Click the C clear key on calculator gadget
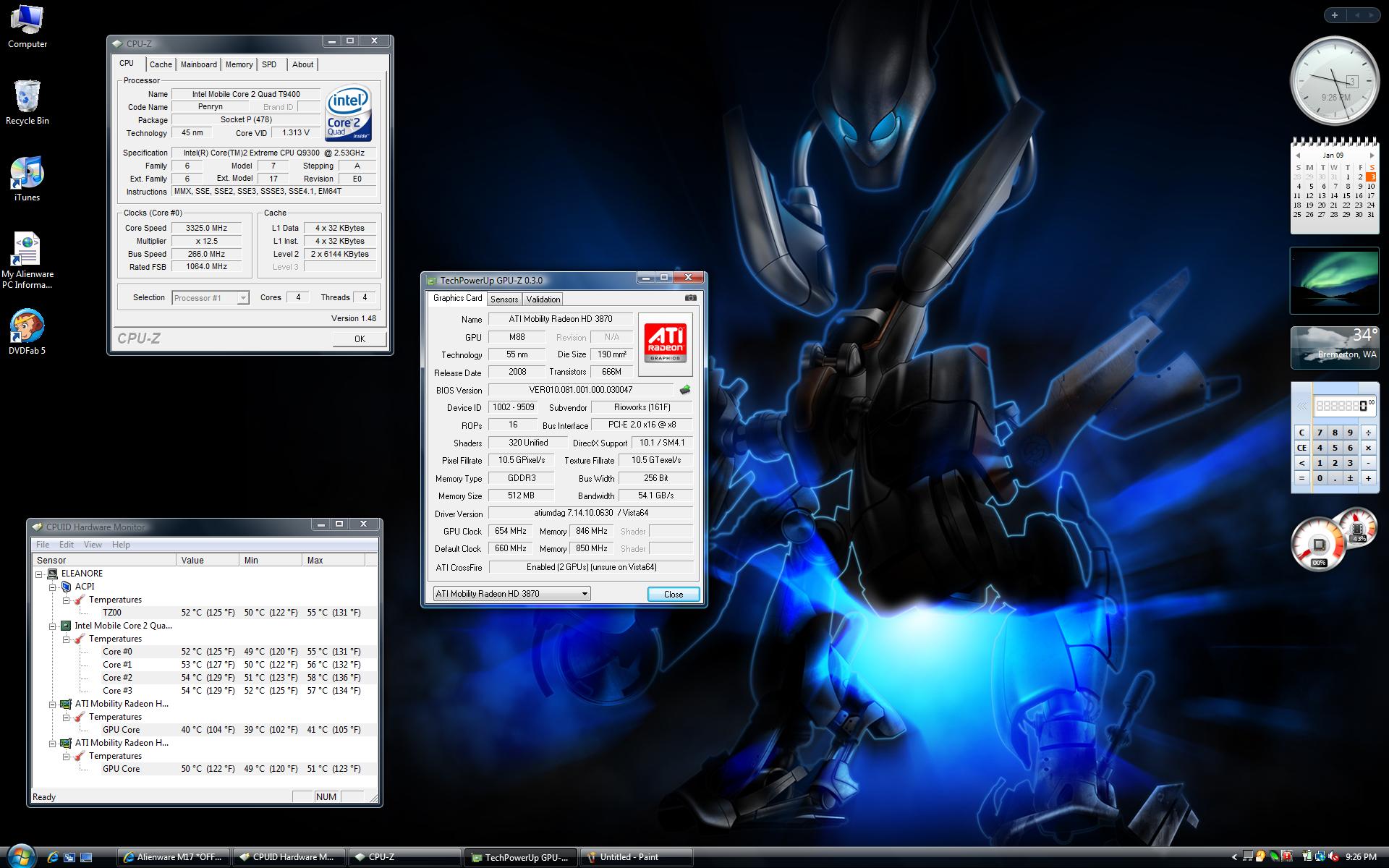Image resolution: width=1389 pixels, height=868 pixels. pyautogui.click(x=1301, y=433)
